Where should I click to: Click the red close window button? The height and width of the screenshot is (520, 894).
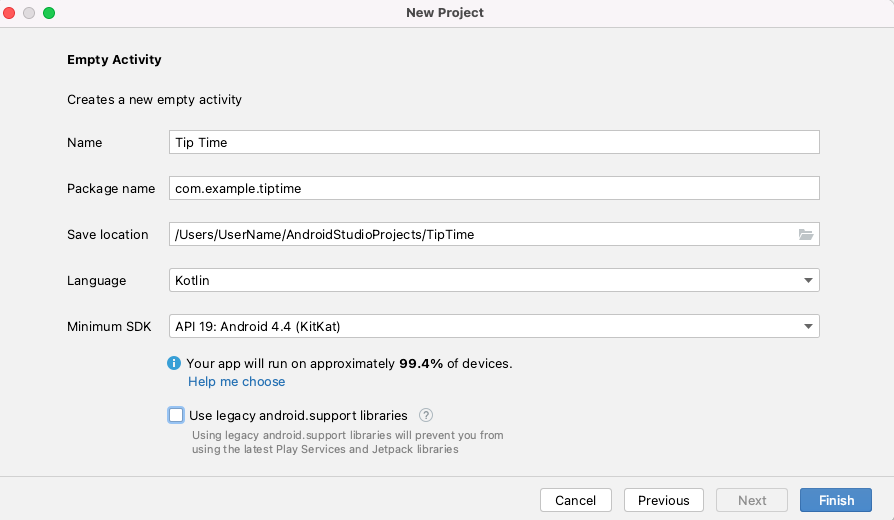[x=10, y=13]
